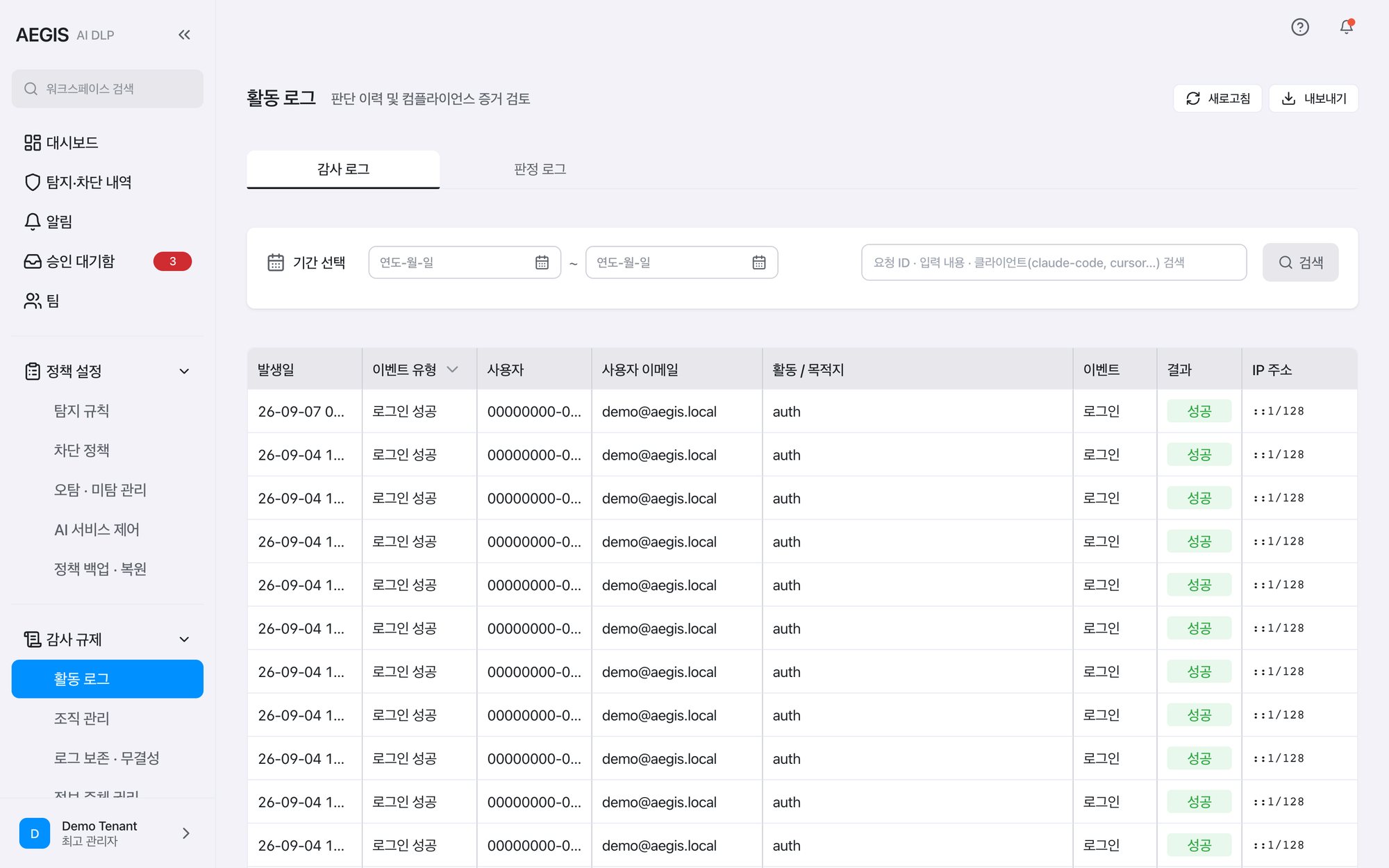Focus the 요청 ID search text field
The image size is (1389, 868).
(x=1054, y=262)
